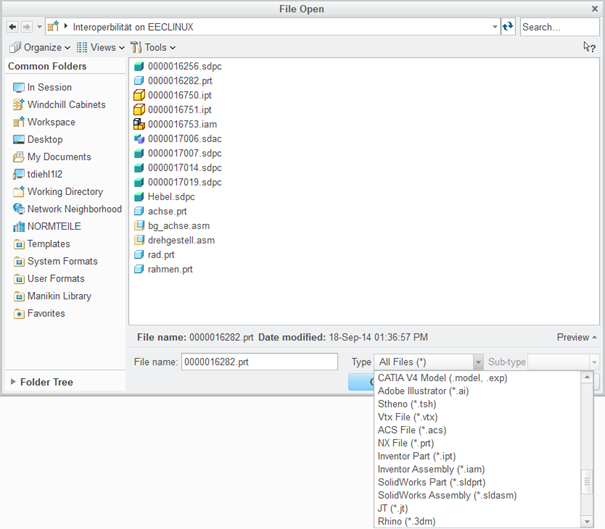Go forward with the right arrow button
Viewport: 605px width, 529px height.
coord(26,27)
